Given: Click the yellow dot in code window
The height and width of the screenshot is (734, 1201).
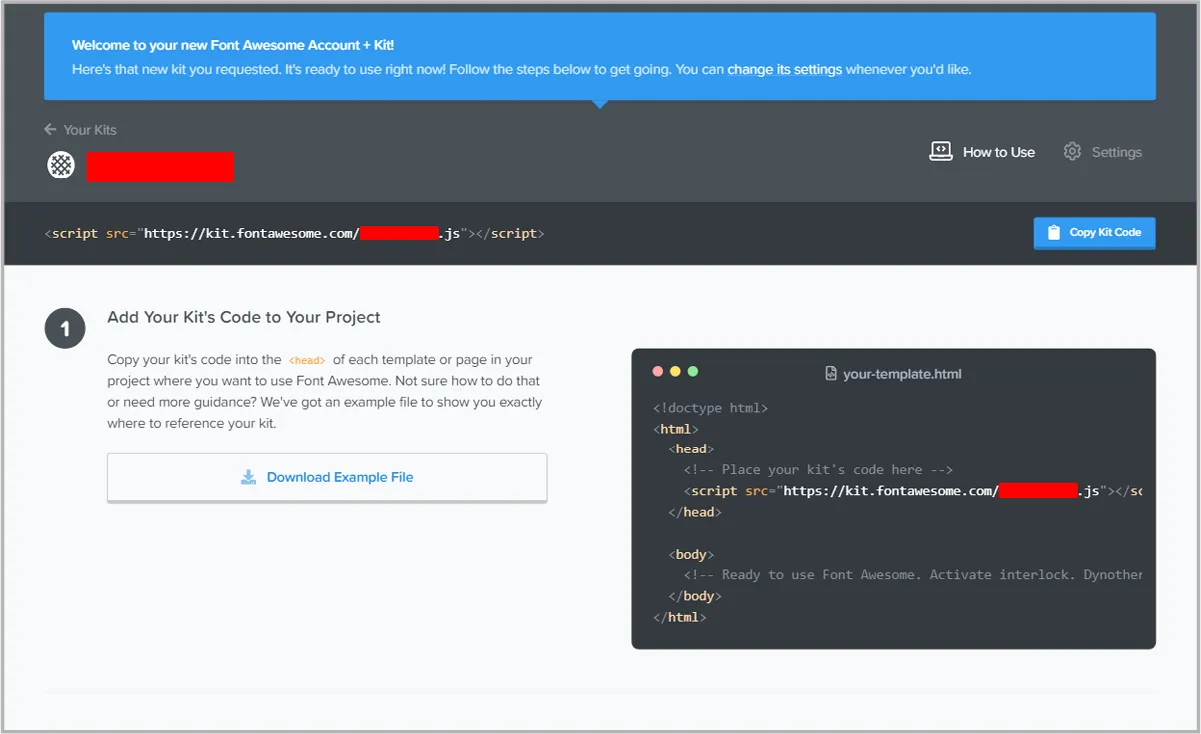Looking at the screenshot, I should tap(675, 372).
